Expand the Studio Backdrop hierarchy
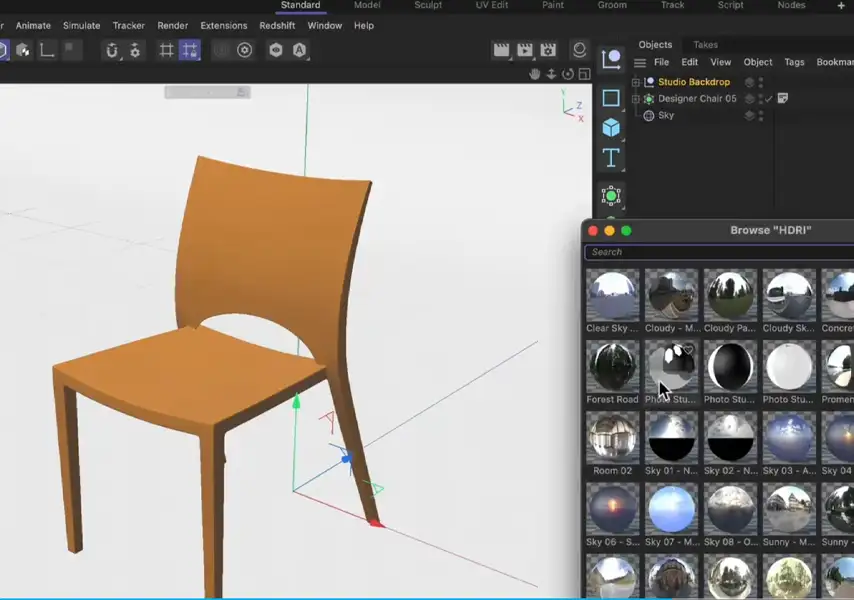 [x=636, y=82]
